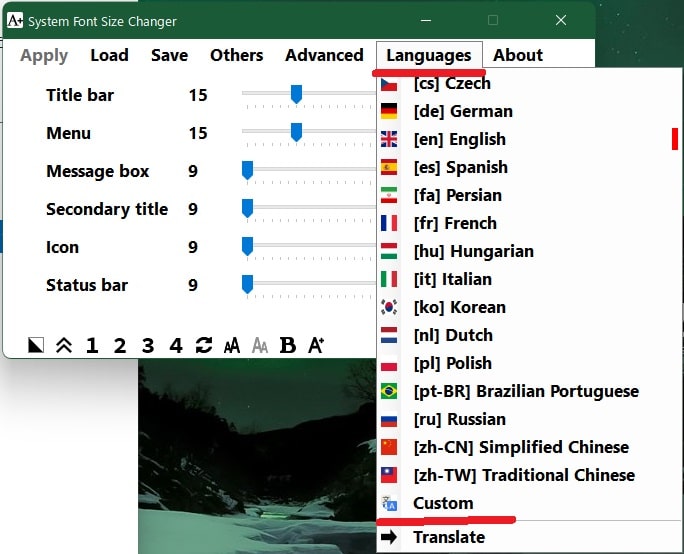The width and height of the screenshot is (684, 554).
Task: Close the Languages menu
Action: tap(429, 55)
